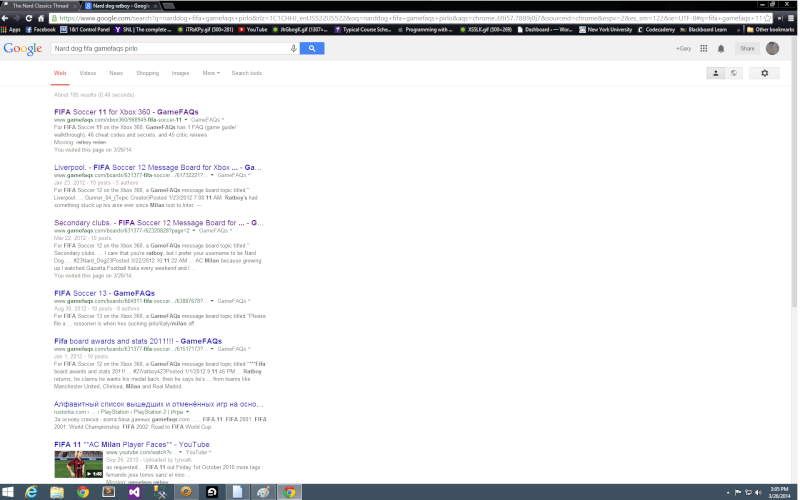Screen dimensions: 800x500
Task: View Google notifications bell
Action: point(721,48)
